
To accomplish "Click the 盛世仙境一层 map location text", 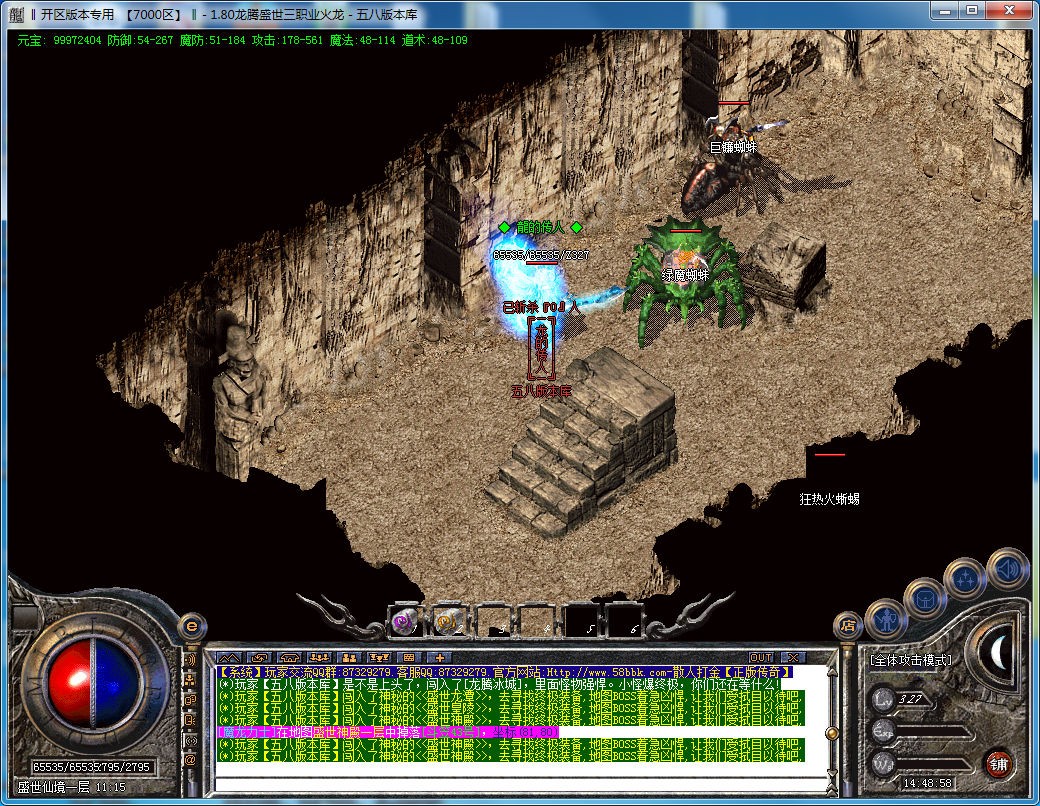I will (x=54, y=787).
